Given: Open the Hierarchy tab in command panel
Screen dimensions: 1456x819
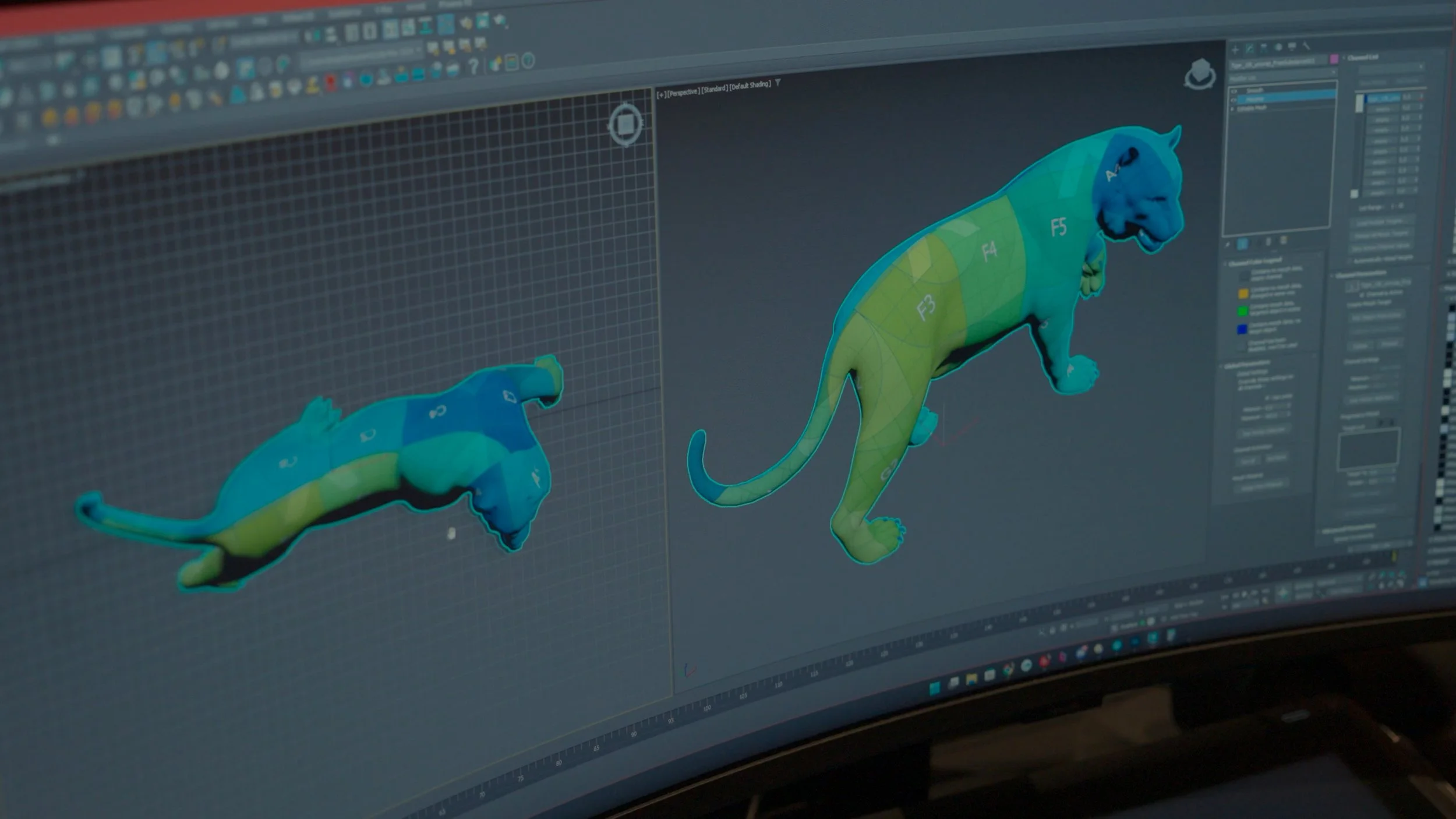Looking at the screenshot, I should point(1264,48).
